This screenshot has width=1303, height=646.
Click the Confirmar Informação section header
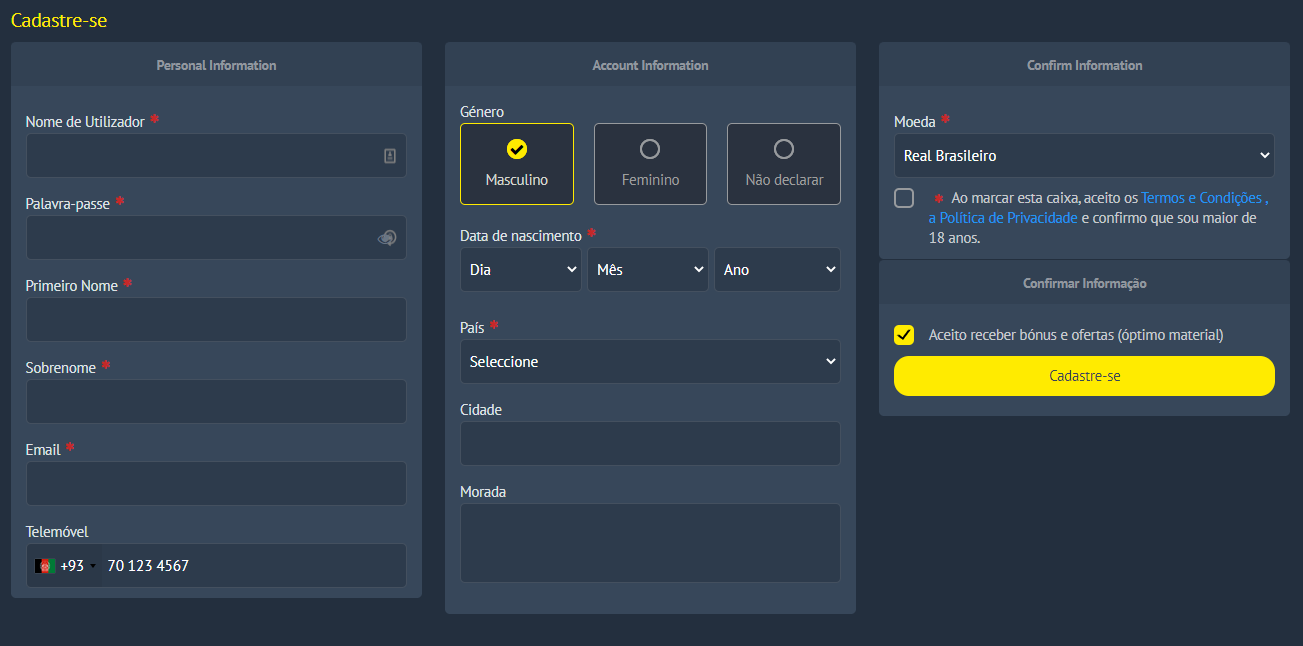(x=1084, y=283)
